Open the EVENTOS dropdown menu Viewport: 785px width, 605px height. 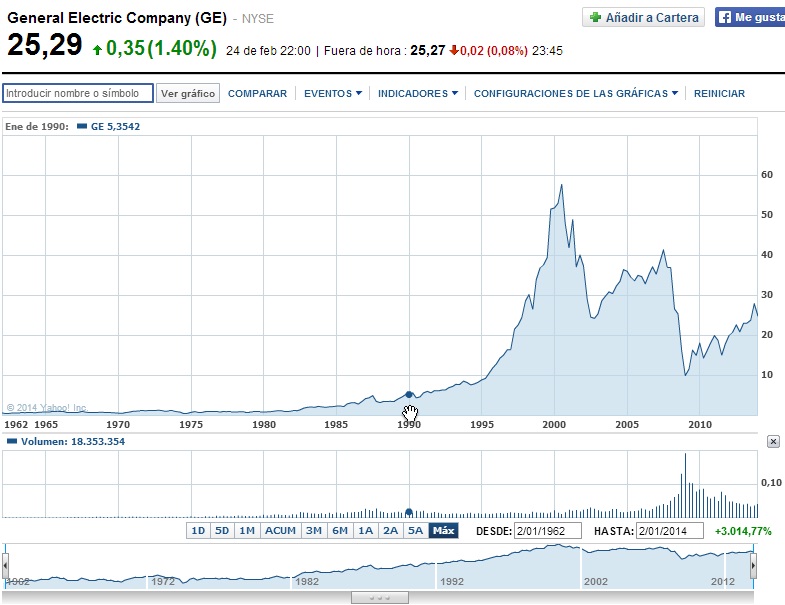(x=332, y=93)
